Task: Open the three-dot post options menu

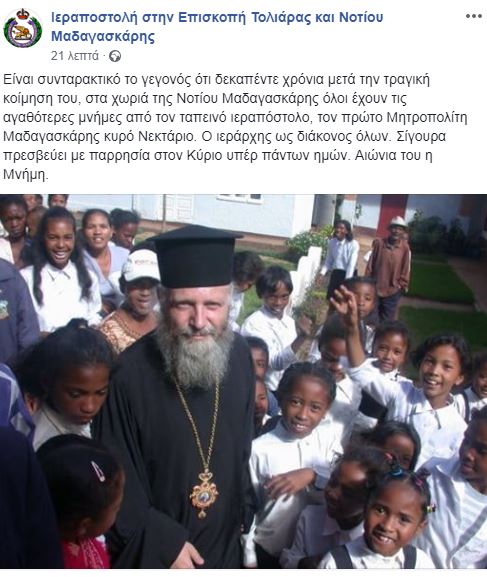Action: point(473,16)
